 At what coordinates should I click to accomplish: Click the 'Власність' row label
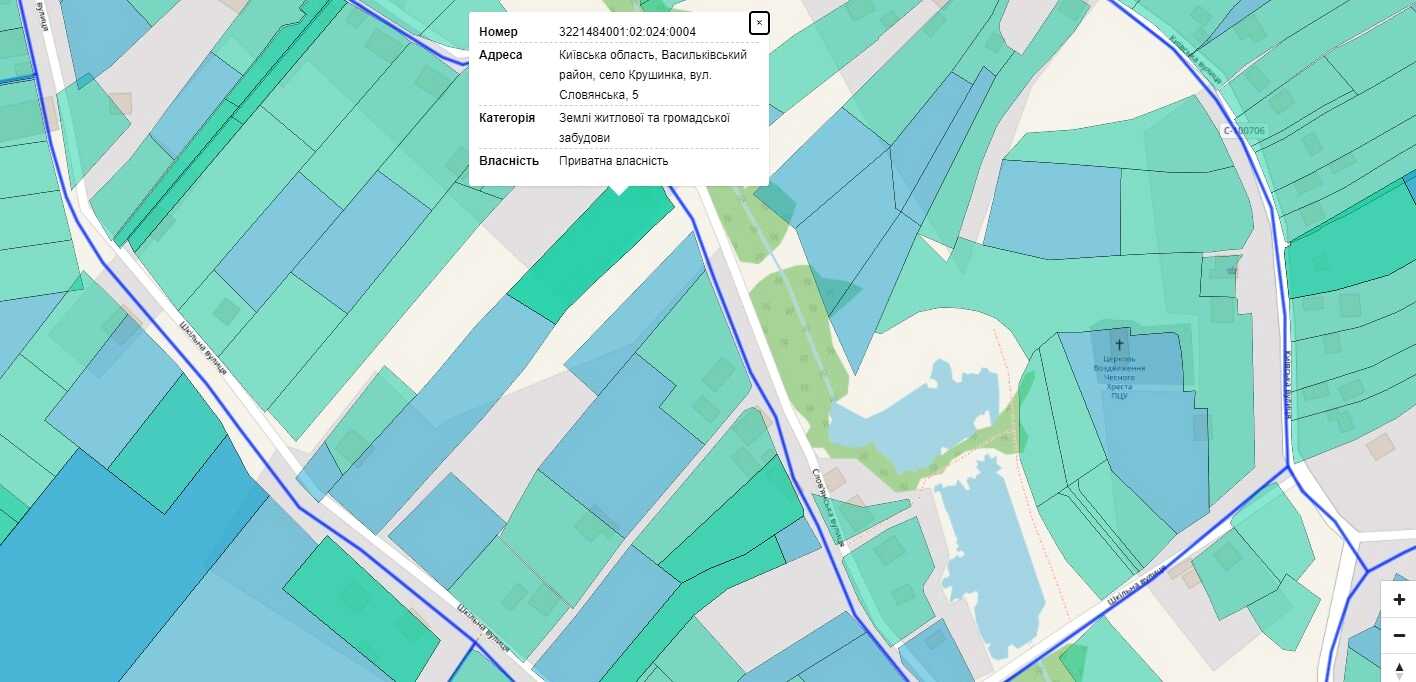tap(509, 161)
